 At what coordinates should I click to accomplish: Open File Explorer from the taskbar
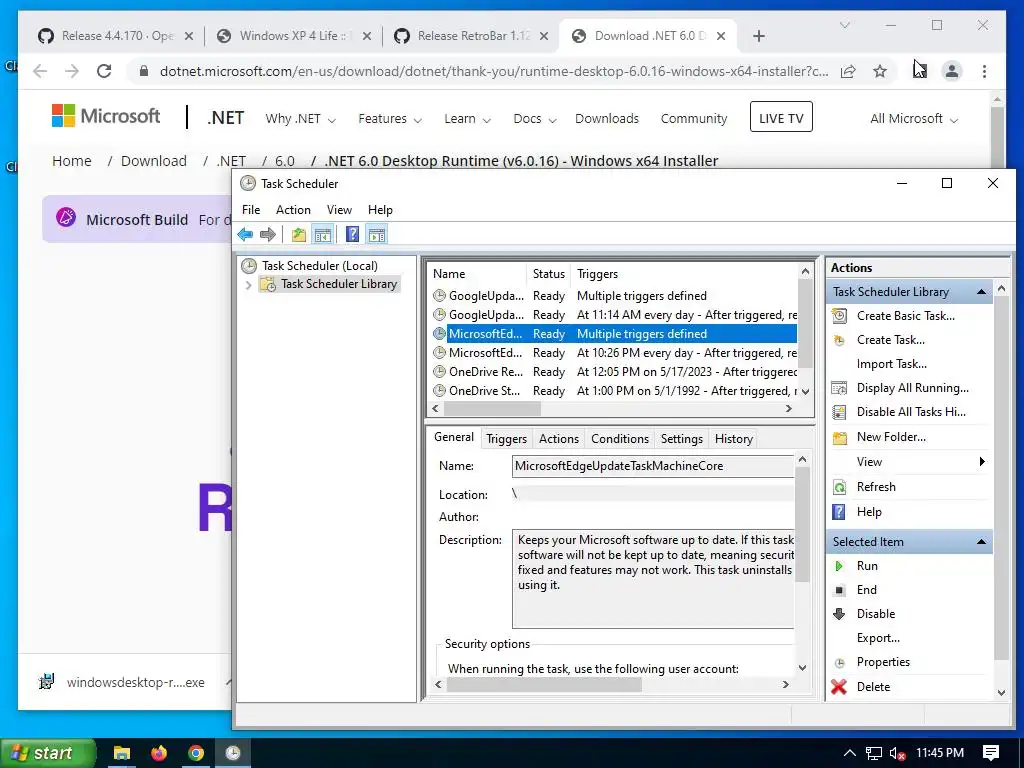121,753
